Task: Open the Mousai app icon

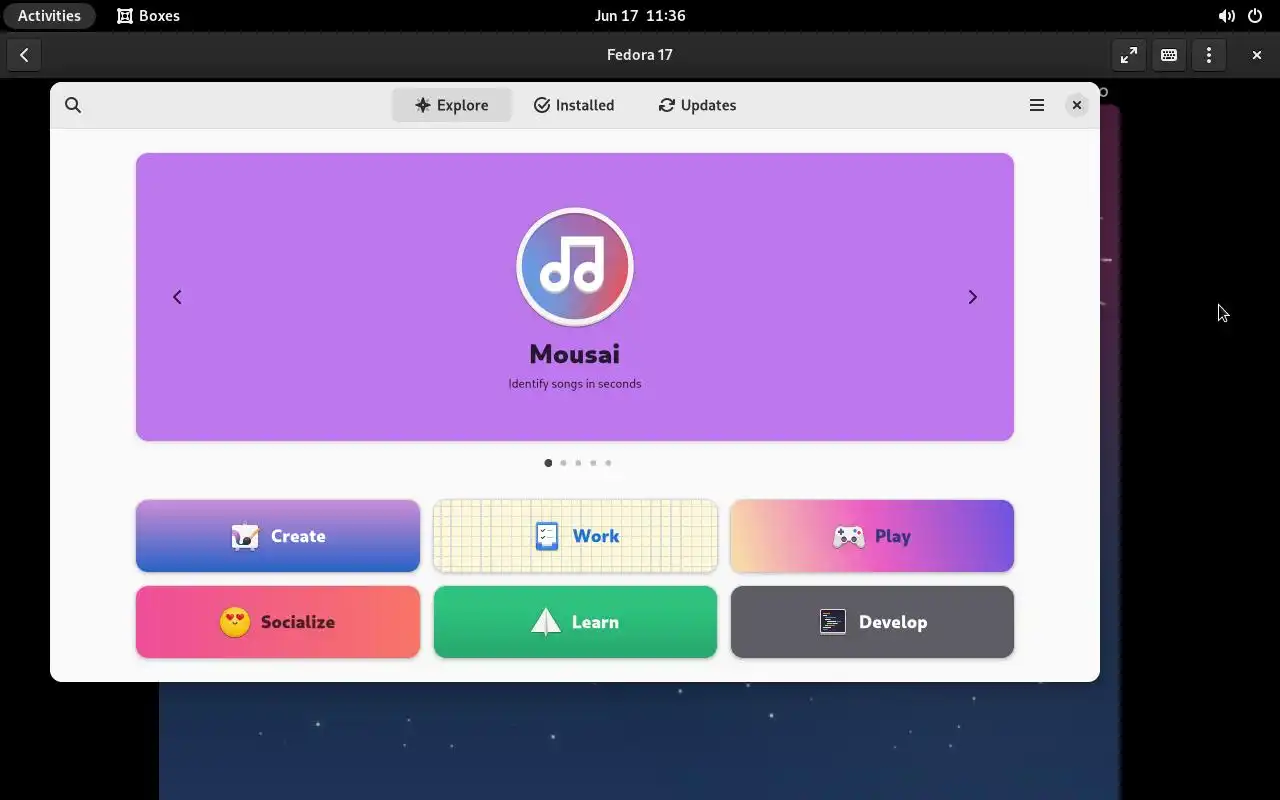Action: click(x=575, y=267)
